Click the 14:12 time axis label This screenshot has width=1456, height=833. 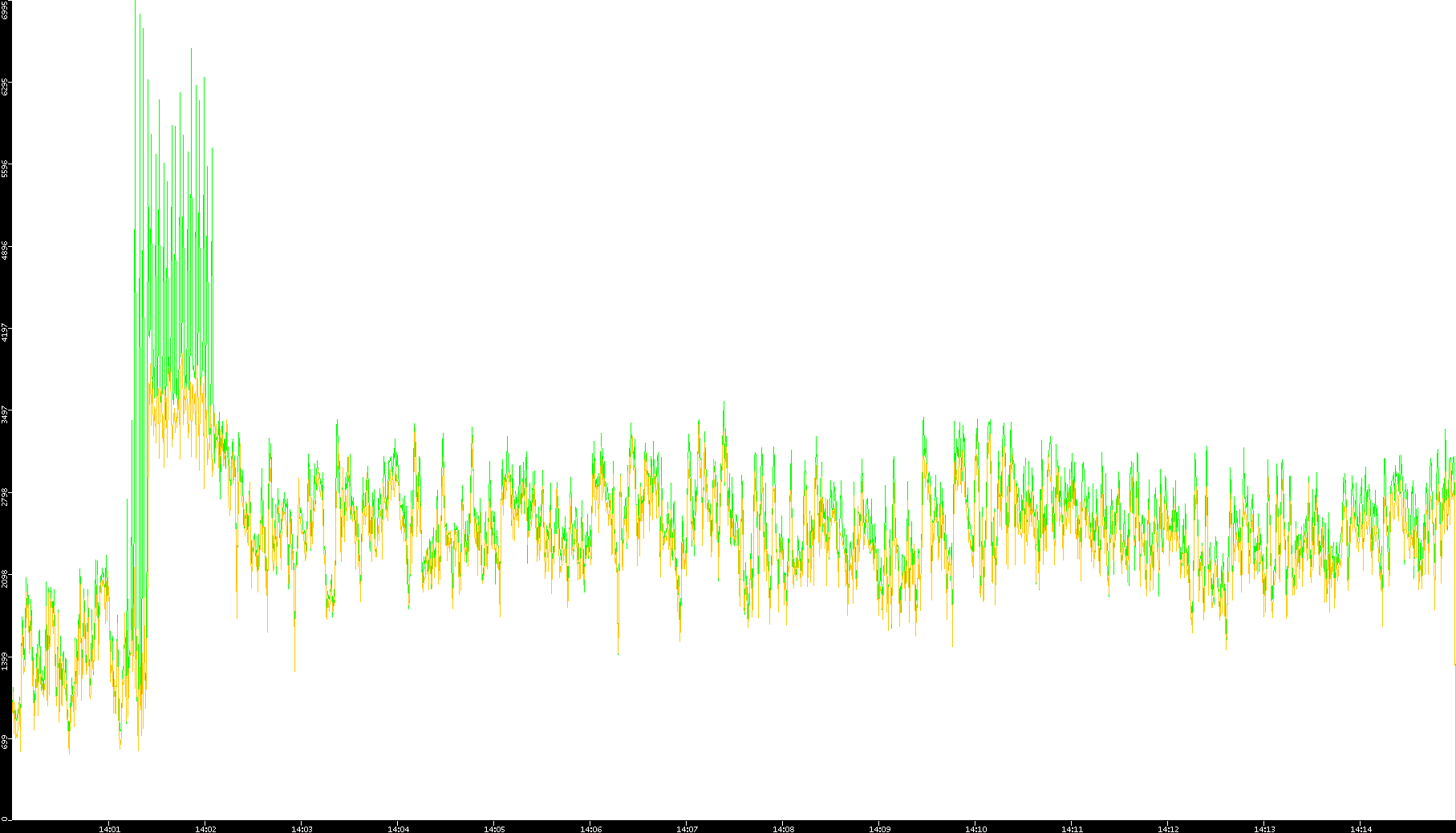tap(1168, 828)
